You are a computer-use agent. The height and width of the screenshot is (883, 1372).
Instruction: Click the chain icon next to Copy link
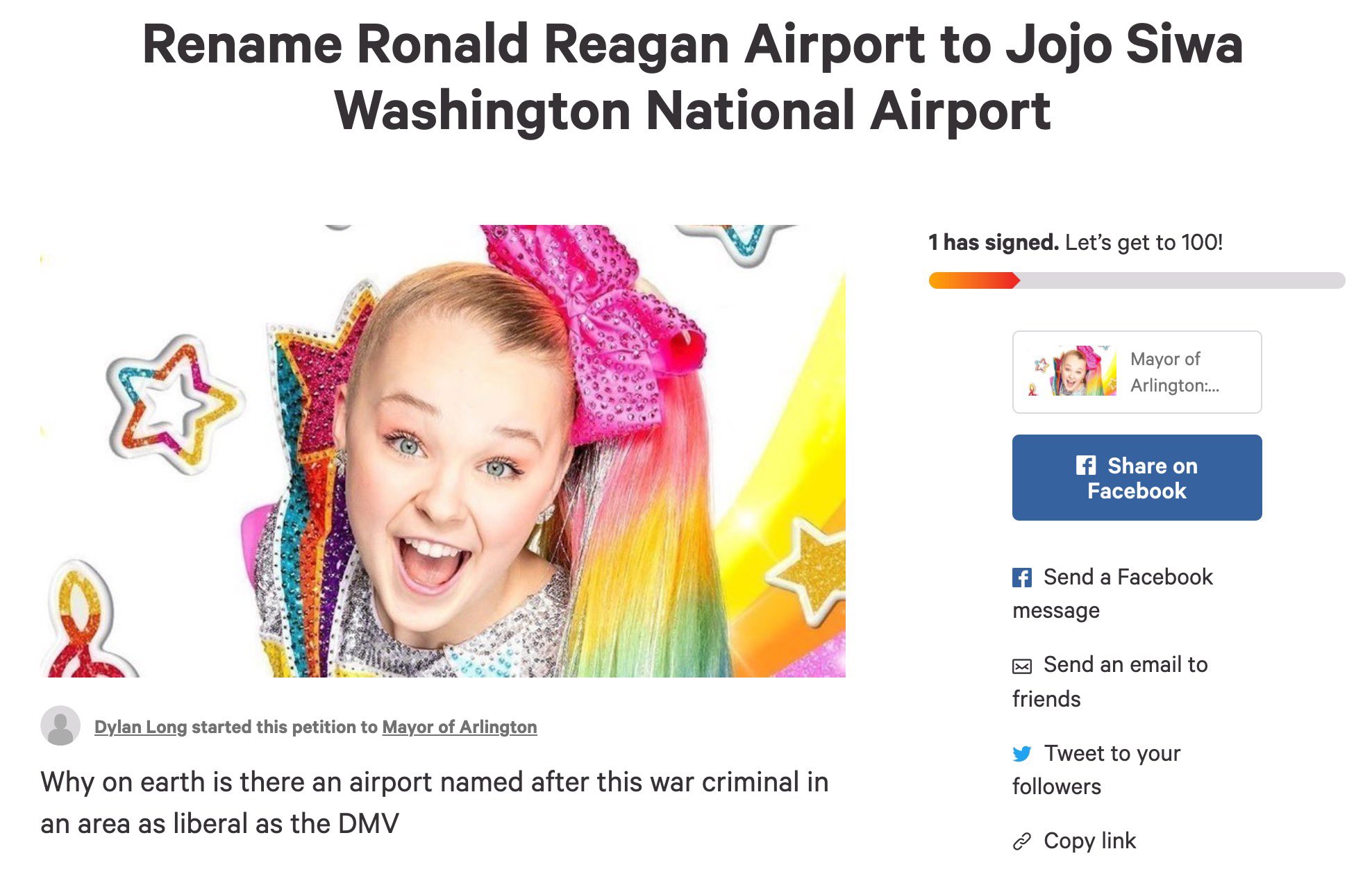point(1021,842)
